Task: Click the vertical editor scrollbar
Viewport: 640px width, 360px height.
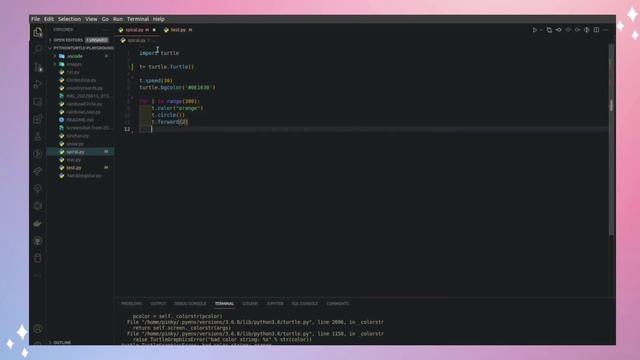Action: [611, 141]
